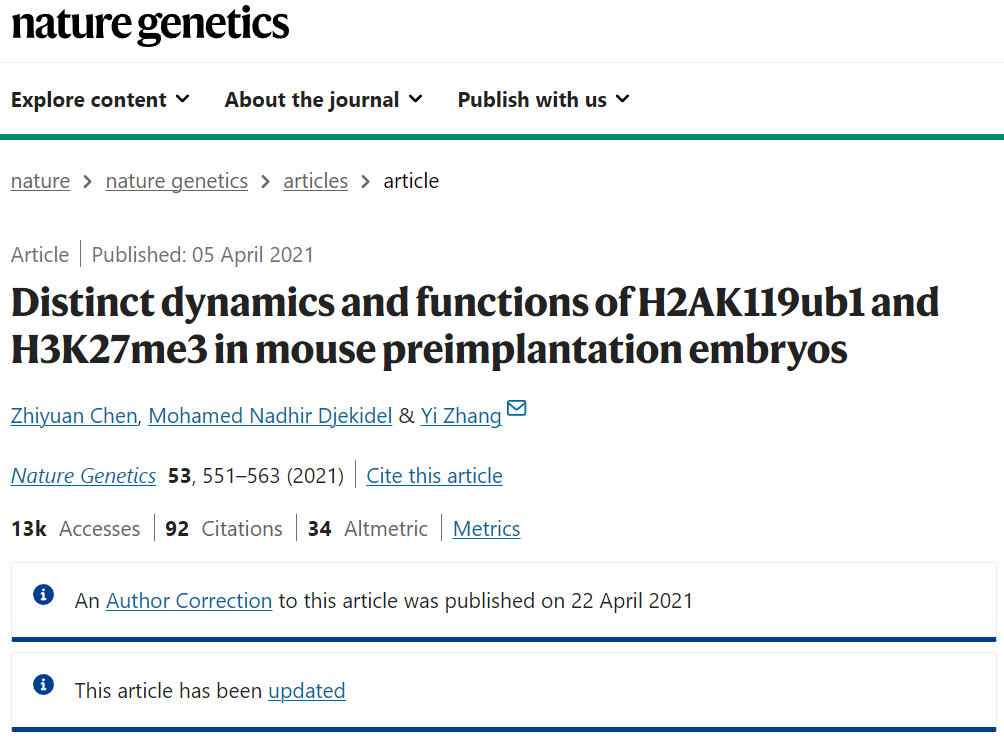Image resolution: width=1004 pixels, height=739 pixels.
Task: Expand the Explore content menu
Action: click(101, 100)
